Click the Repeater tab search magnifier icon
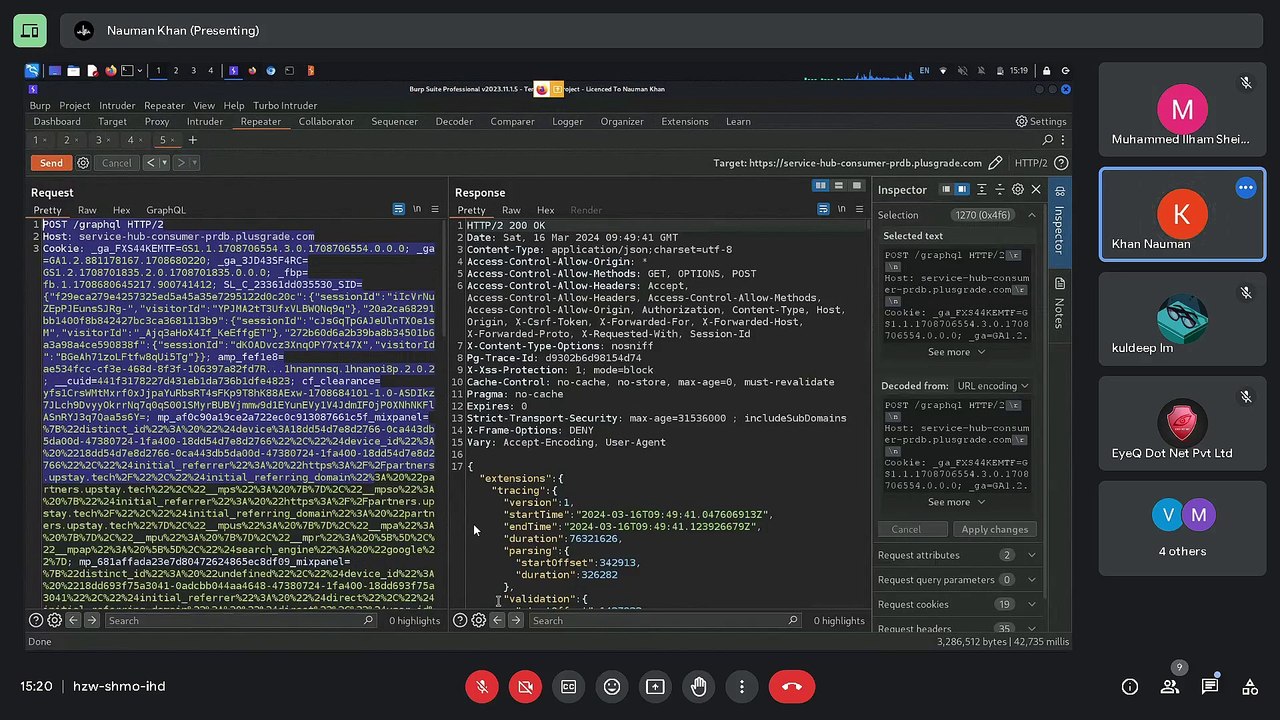1280x720 pixels. (1047, 140)
